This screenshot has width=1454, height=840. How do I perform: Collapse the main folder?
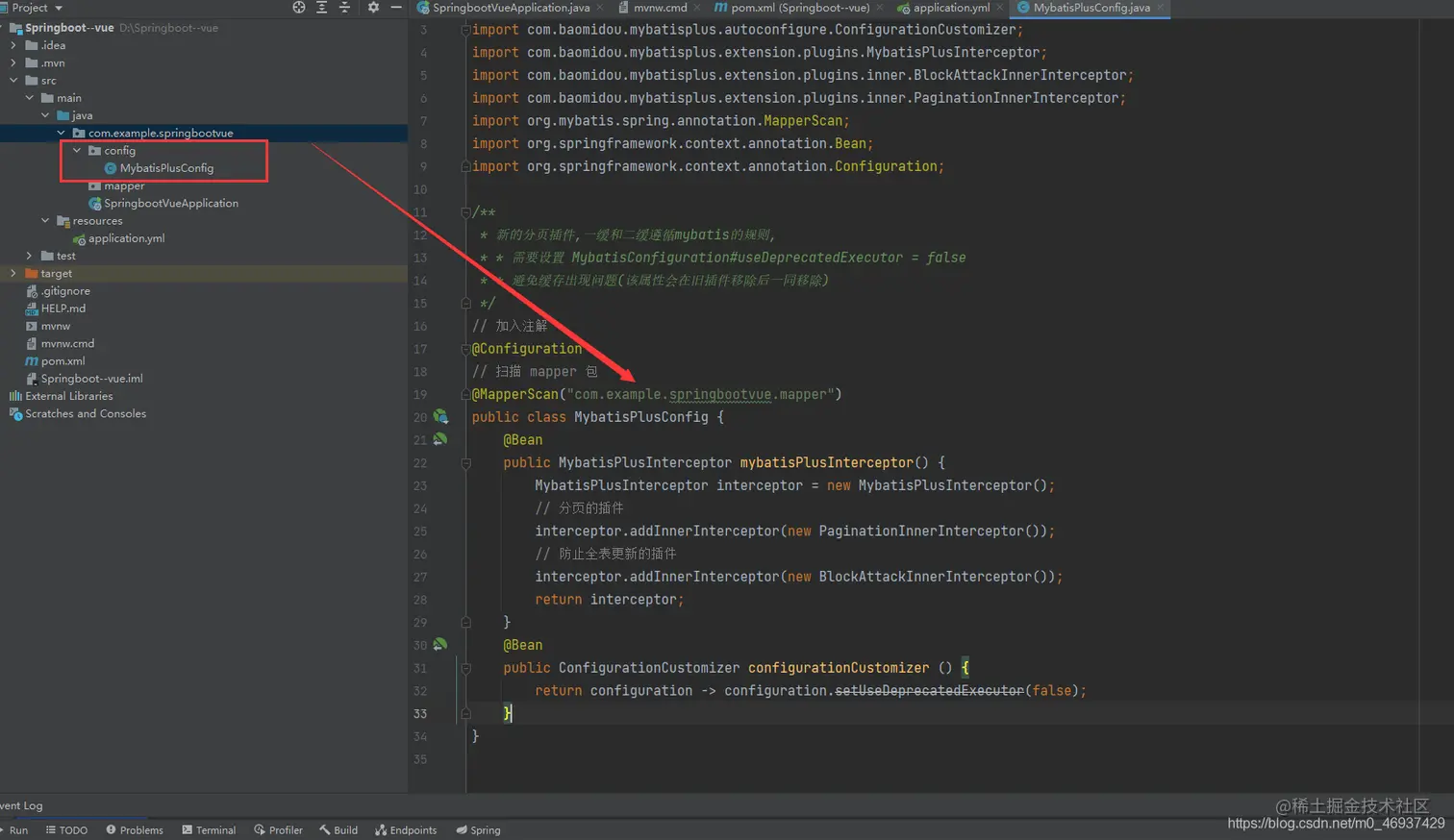tap(29, 97)
